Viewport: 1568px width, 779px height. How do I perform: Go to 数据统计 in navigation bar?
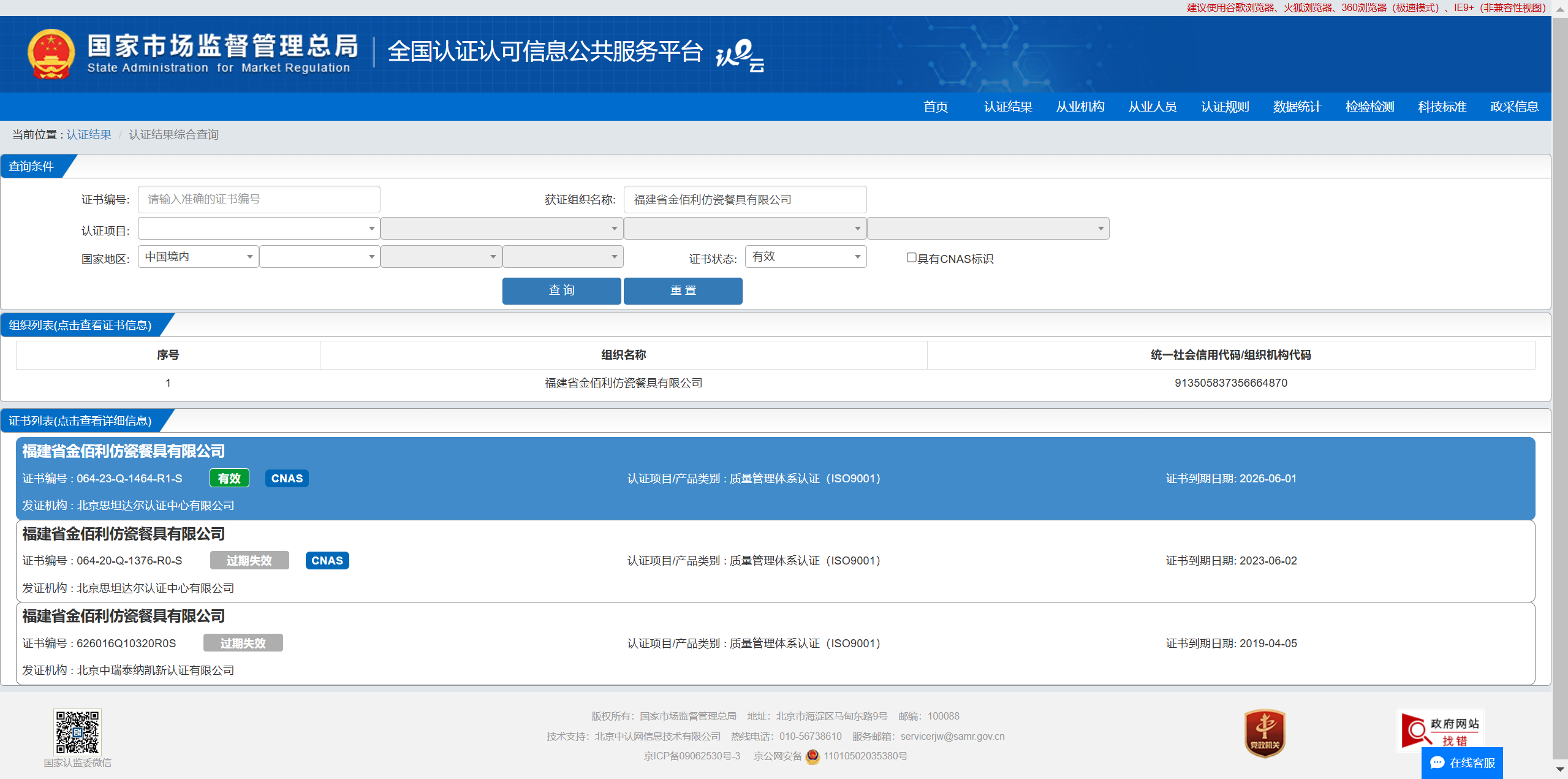(1297, 107)
